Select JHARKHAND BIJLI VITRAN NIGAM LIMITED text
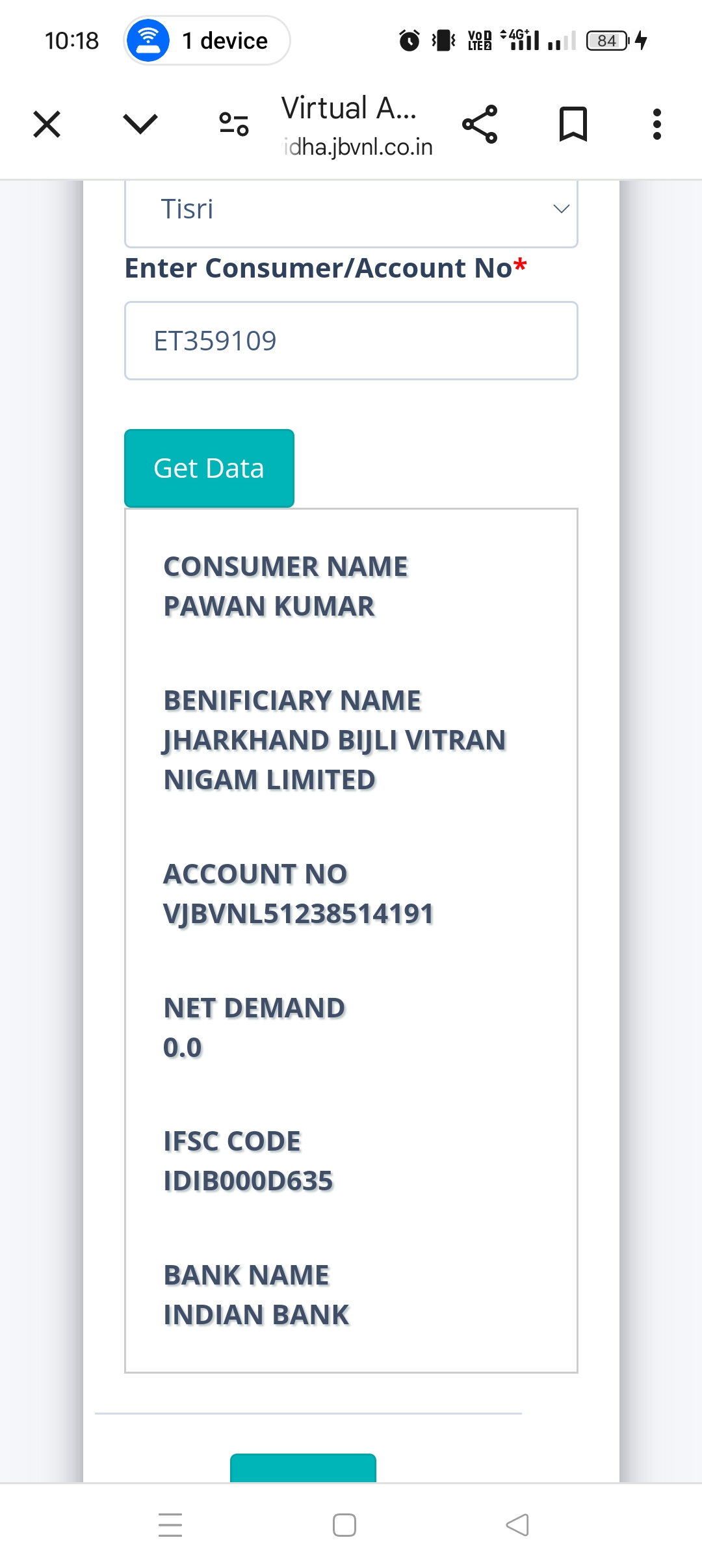The width and height of the screenshot is (702, 1568). [x=334, y=760]
